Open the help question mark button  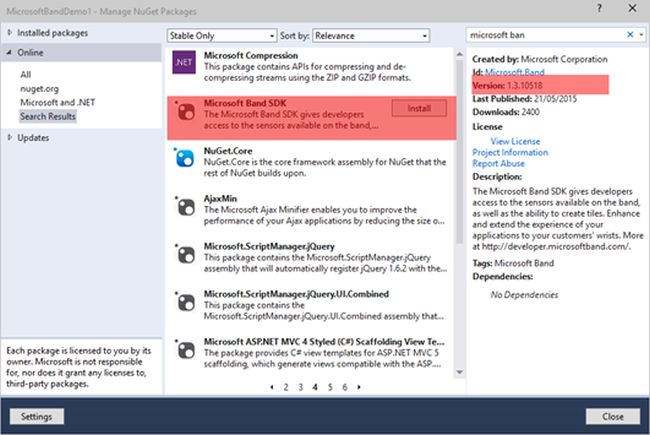pyautogui.click(x=599, y=8)
